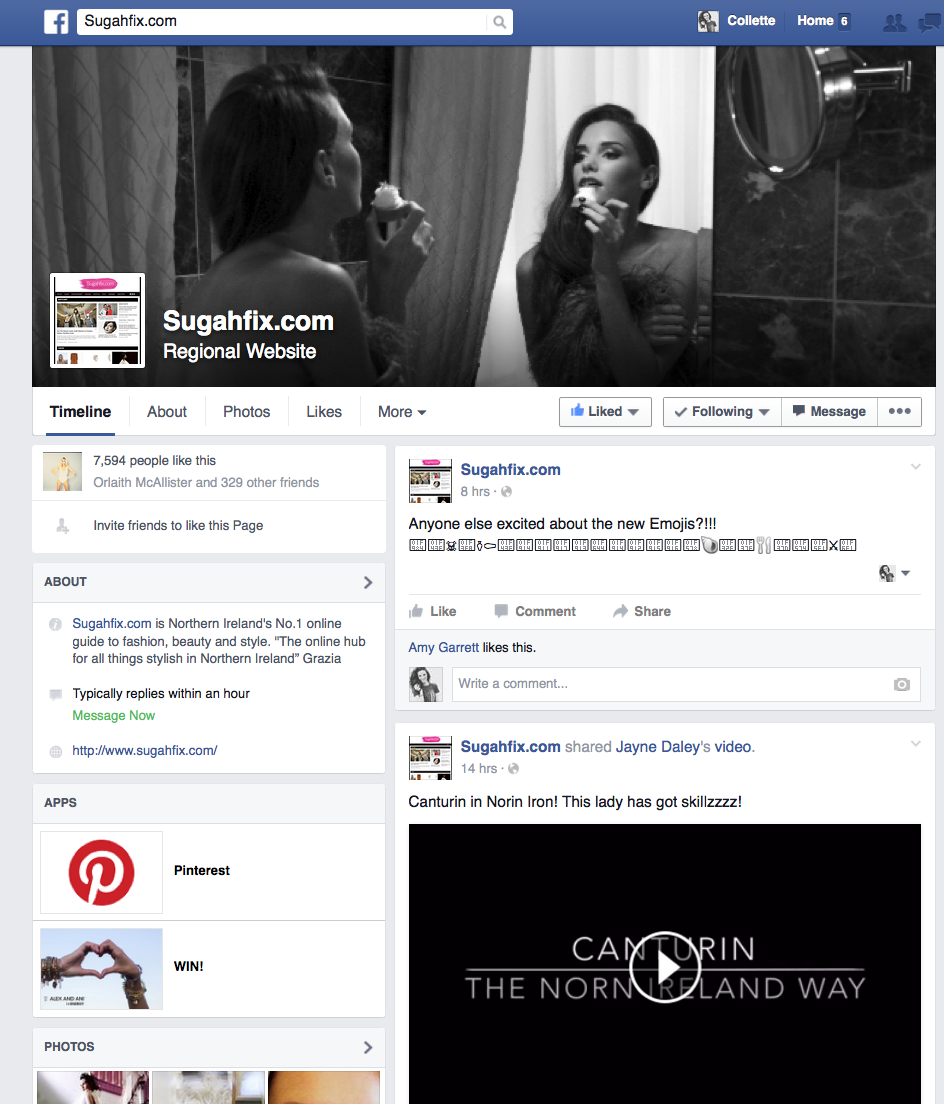Screen dimensions: 944x1104
Task: Click the Message button
Action: (829, 411)
